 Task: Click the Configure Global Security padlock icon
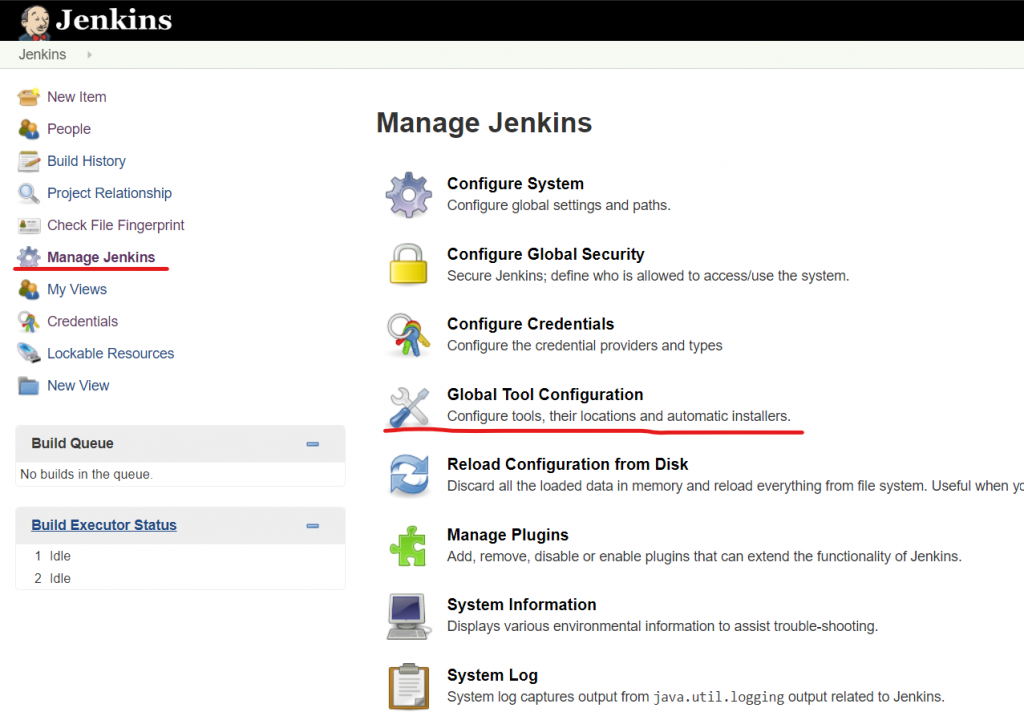pyautogui.click(x=409, y=264)
